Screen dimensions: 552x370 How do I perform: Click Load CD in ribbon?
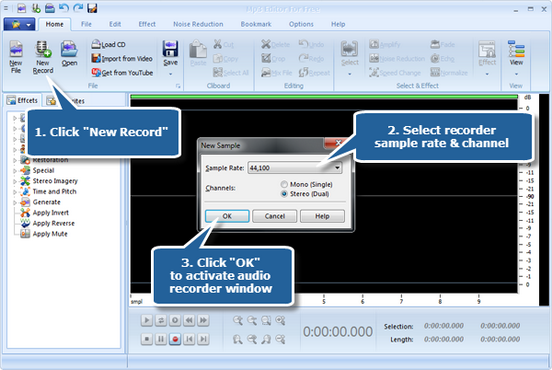pyautogui.click(x=108, y=44)
